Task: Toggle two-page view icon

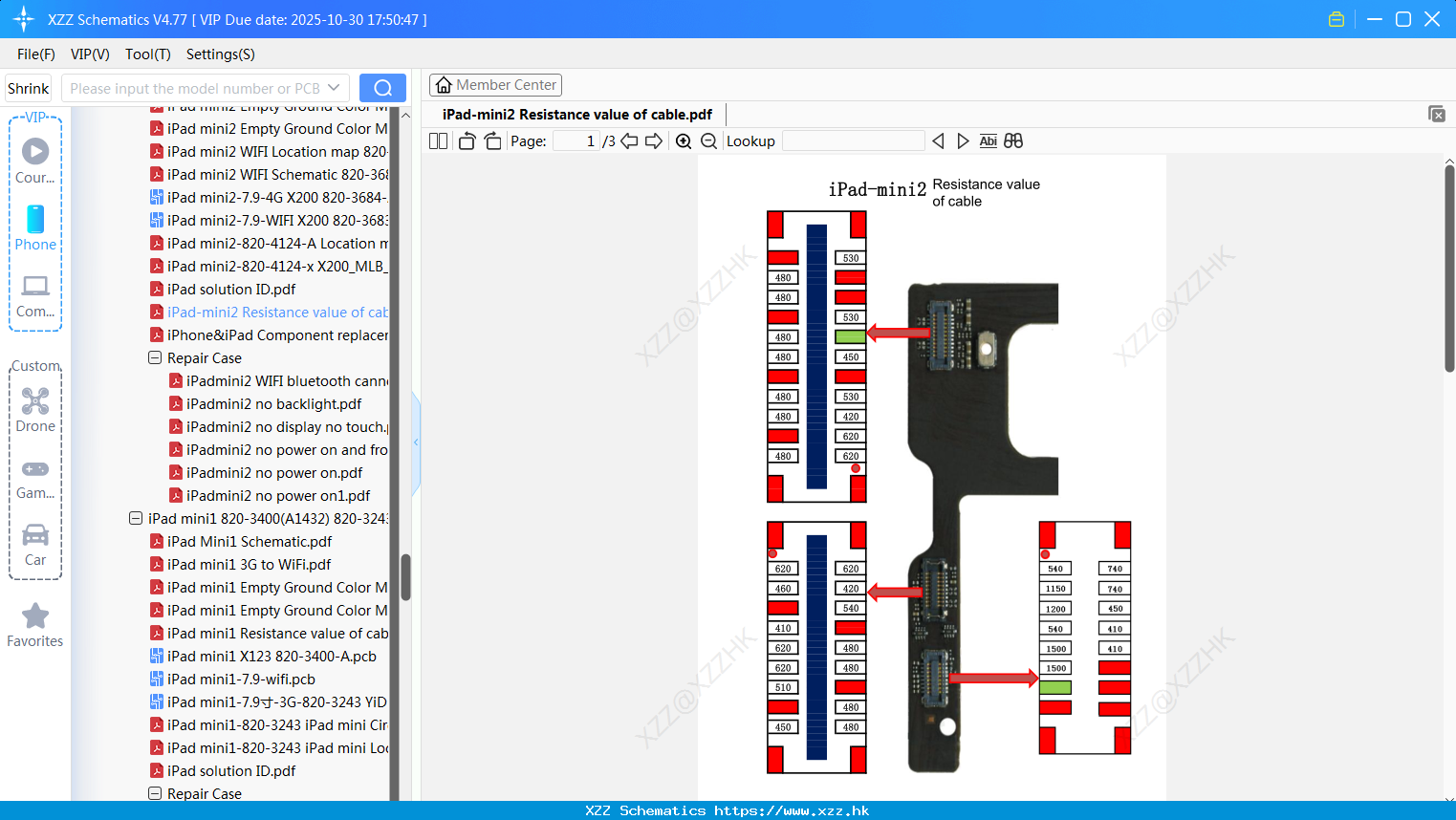Action: 438,140
